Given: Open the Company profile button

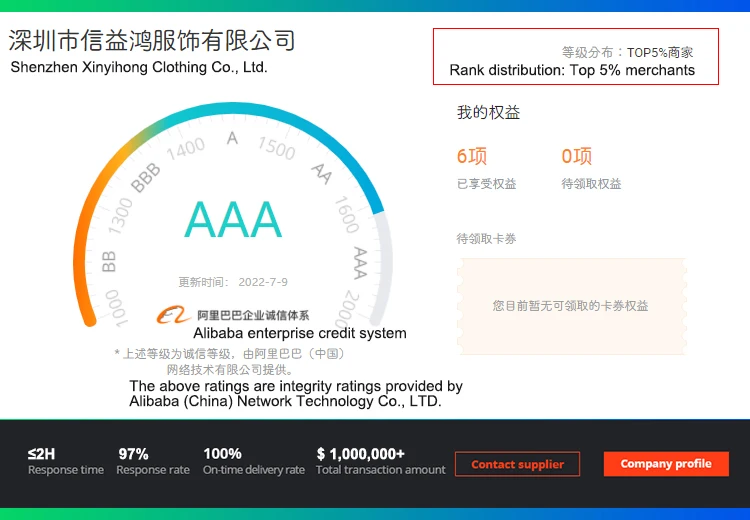Looking at the screenshot, I should (666, 464).
